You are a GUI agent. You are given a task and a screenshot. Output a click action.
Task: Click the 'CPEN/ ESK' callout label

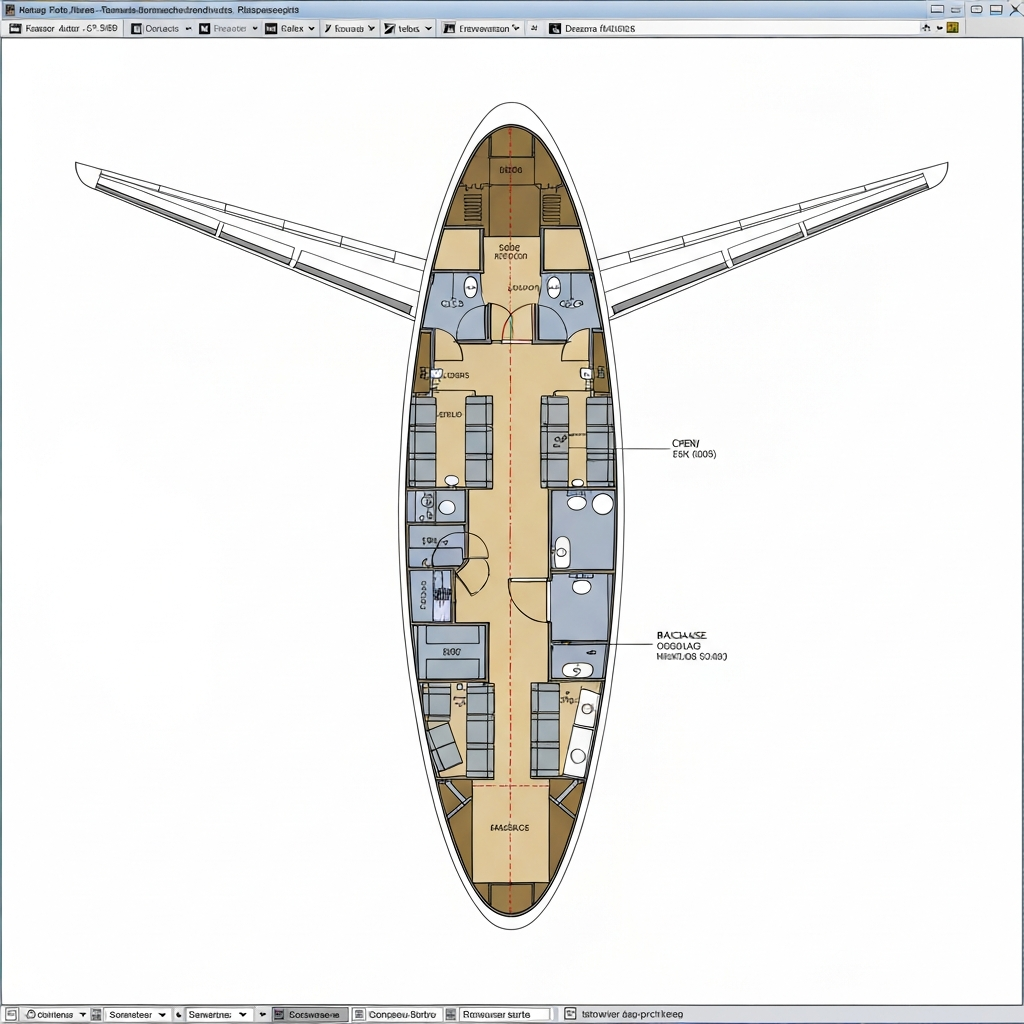coord(694,449)
